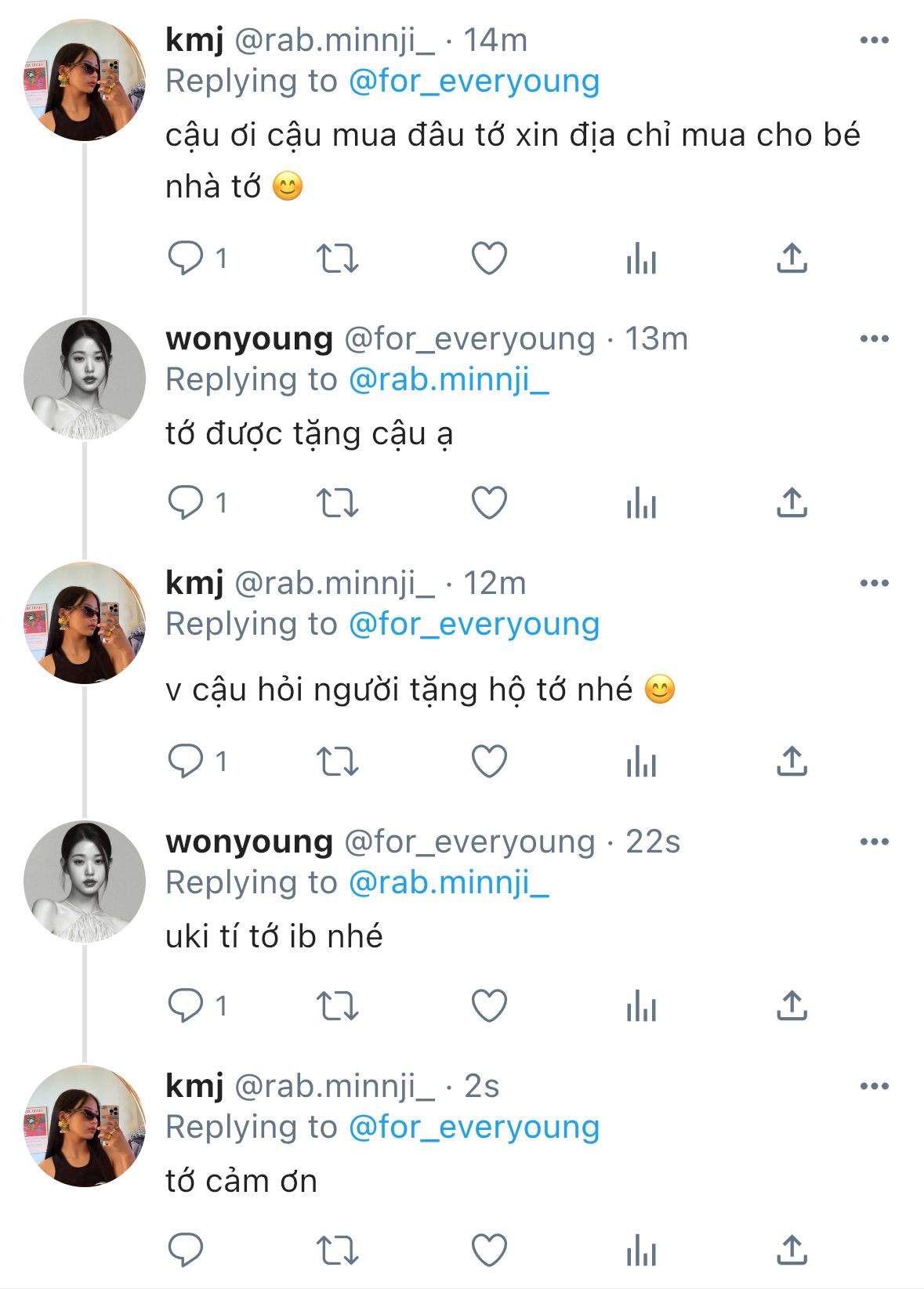The width and height of the screenshot is (924, 1289).
Task: Open more options menu on wonyoung's 22s tweet
Action: tap(874, 842)
